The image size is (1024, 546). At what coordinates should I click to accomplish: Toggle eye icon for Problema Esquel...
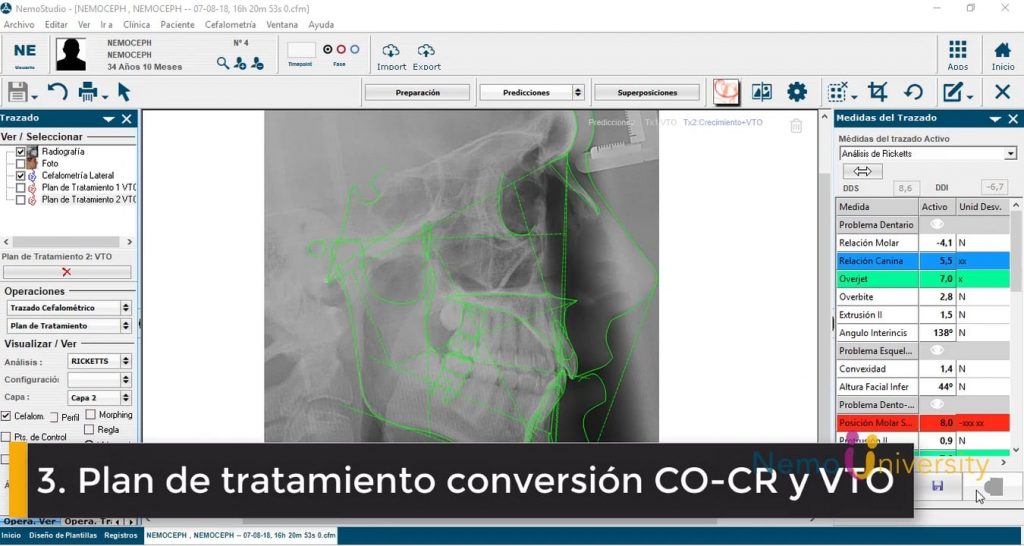click(x=936, y=351)
